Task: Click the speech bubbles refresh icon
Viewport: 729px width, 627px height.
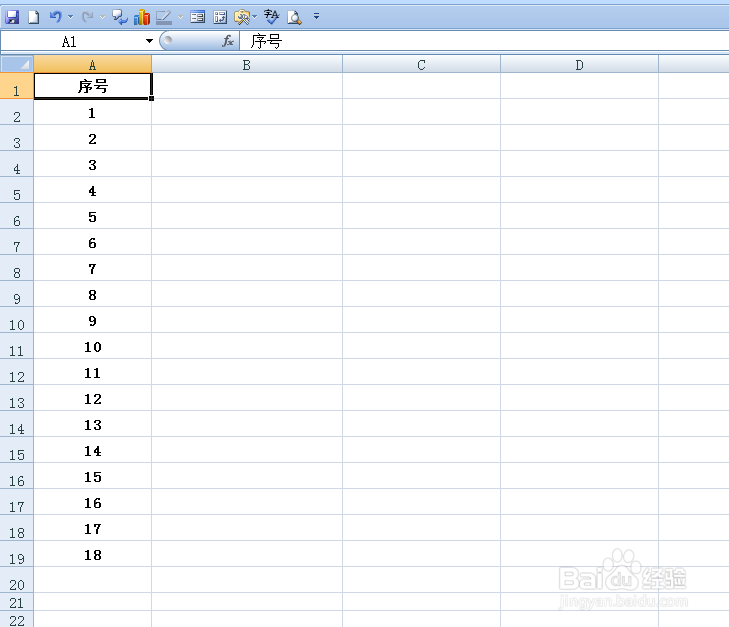Action: [120, 17]
